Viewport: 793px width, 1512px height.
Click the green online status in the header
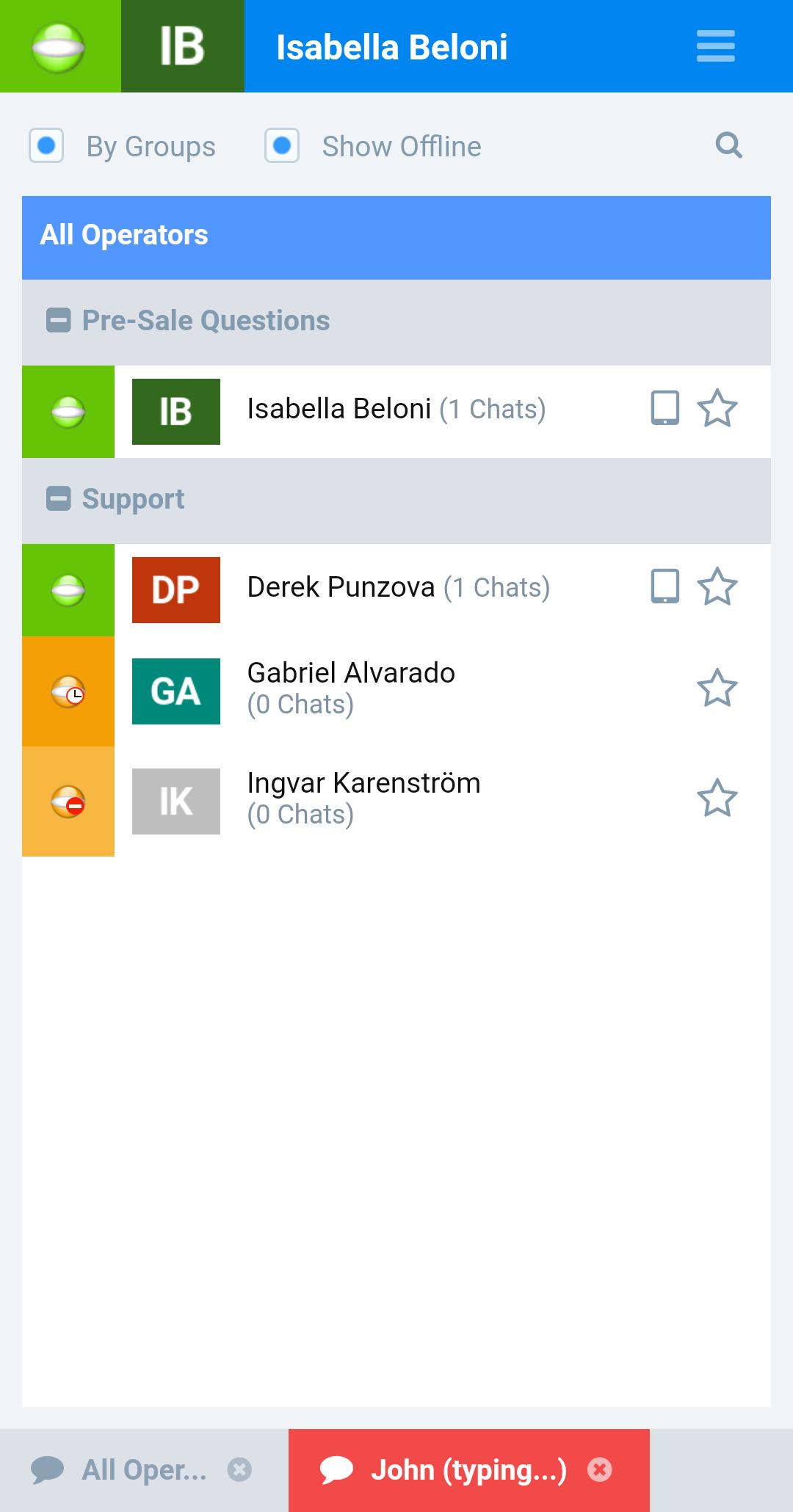59,46
